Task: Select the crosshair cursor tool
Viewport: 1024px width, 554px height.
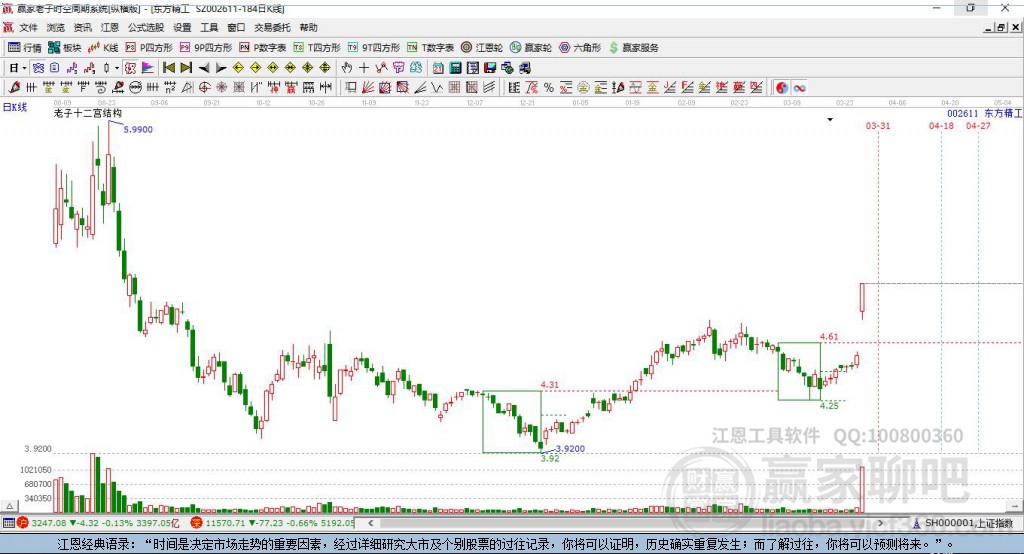Action: [x=364, y=68]
